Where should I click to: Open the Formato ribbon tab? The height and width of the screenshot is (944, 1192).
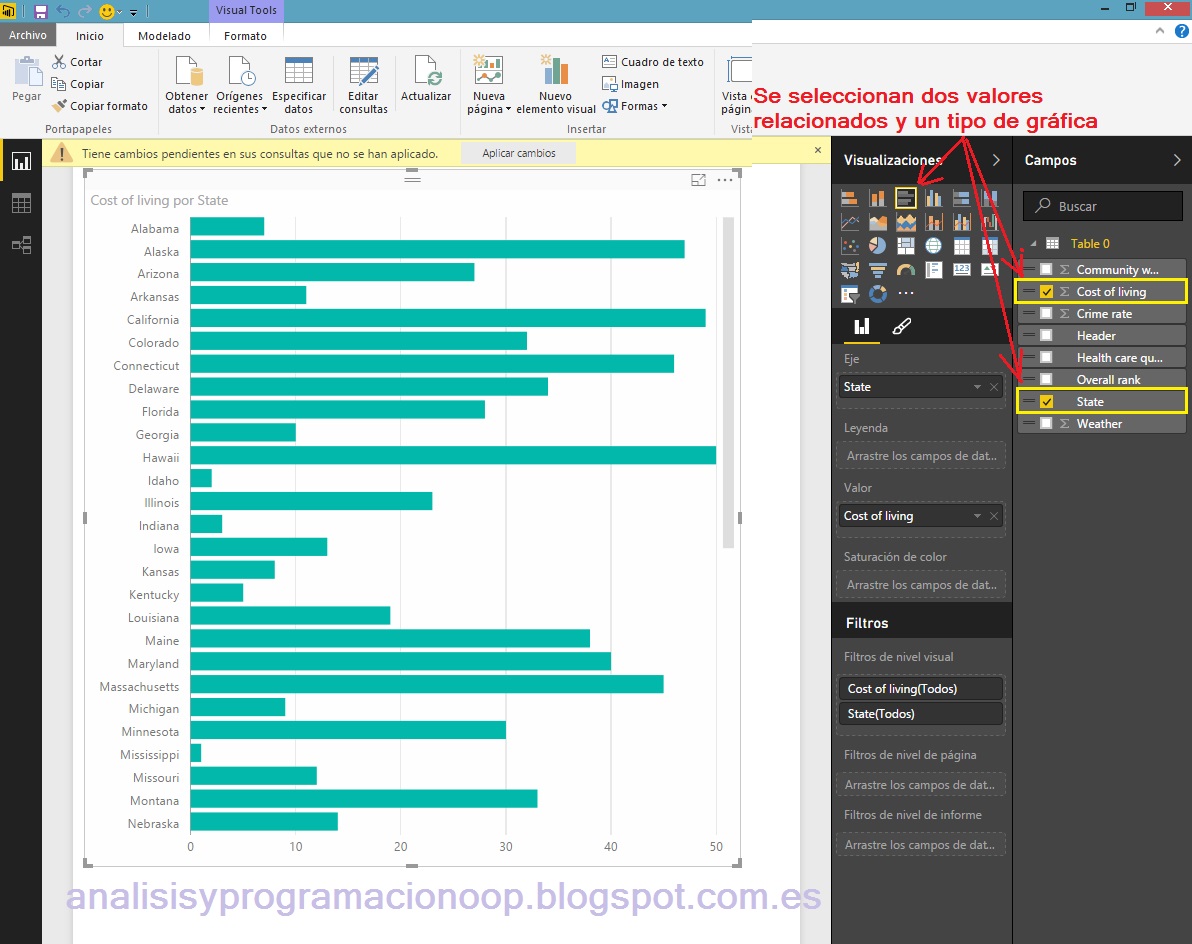click(245, 35)
